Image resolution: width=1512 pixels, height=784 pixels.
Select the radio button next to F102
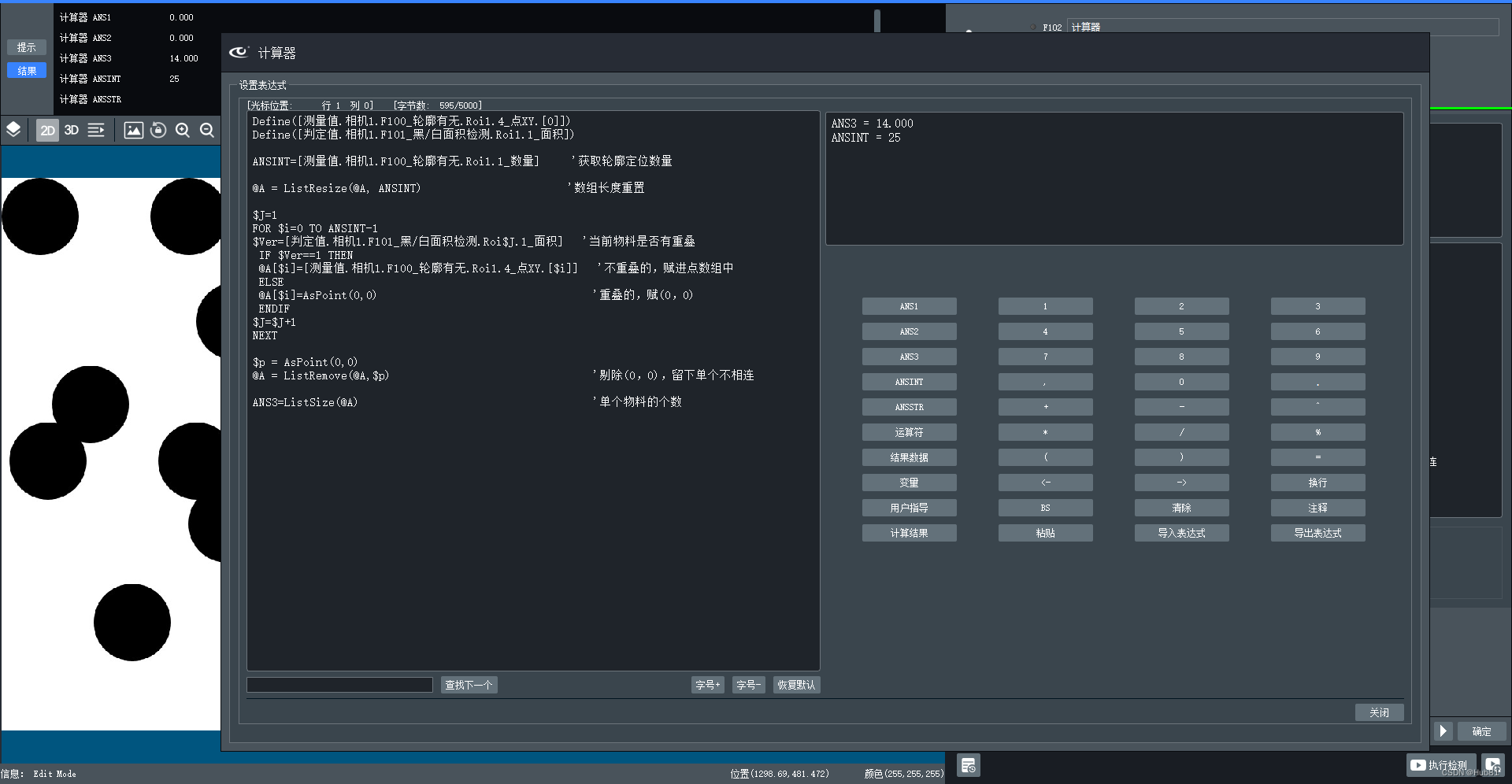point(1032,26)
